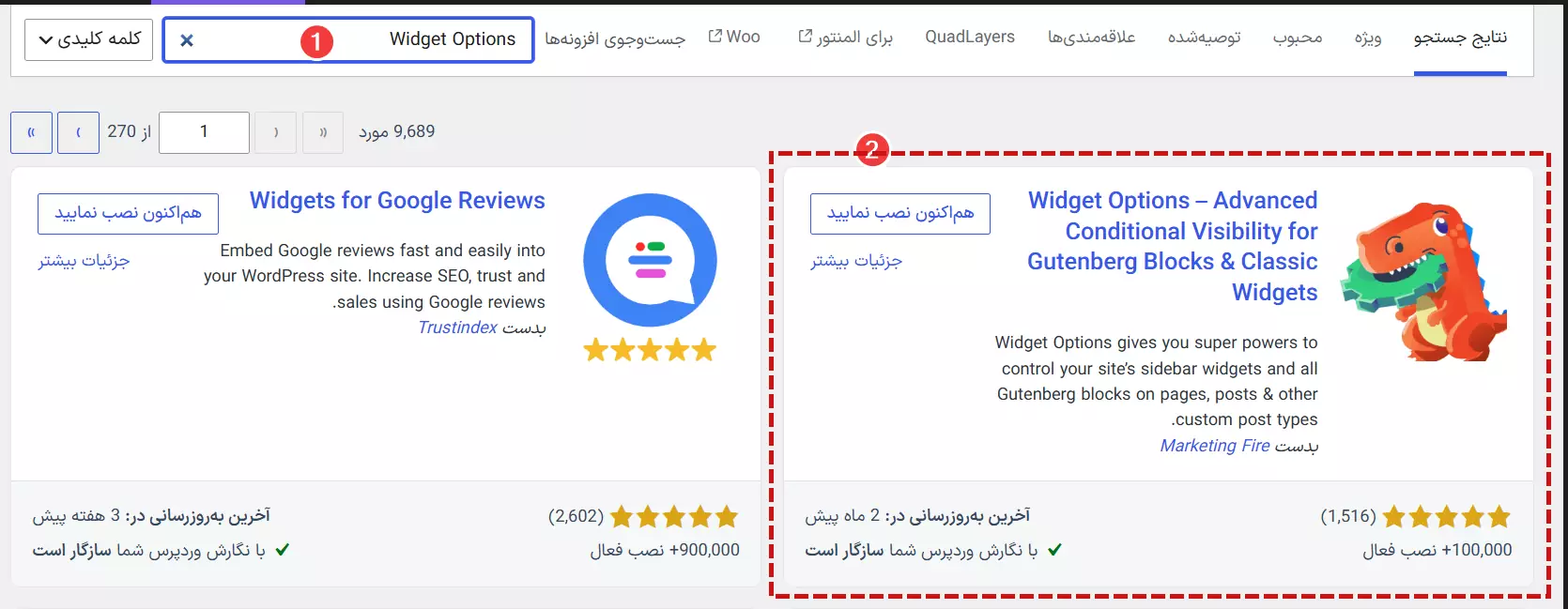The image size is (1568, 609).
Task: Open the Marketing Fire author link
Action: point(1215,446)
